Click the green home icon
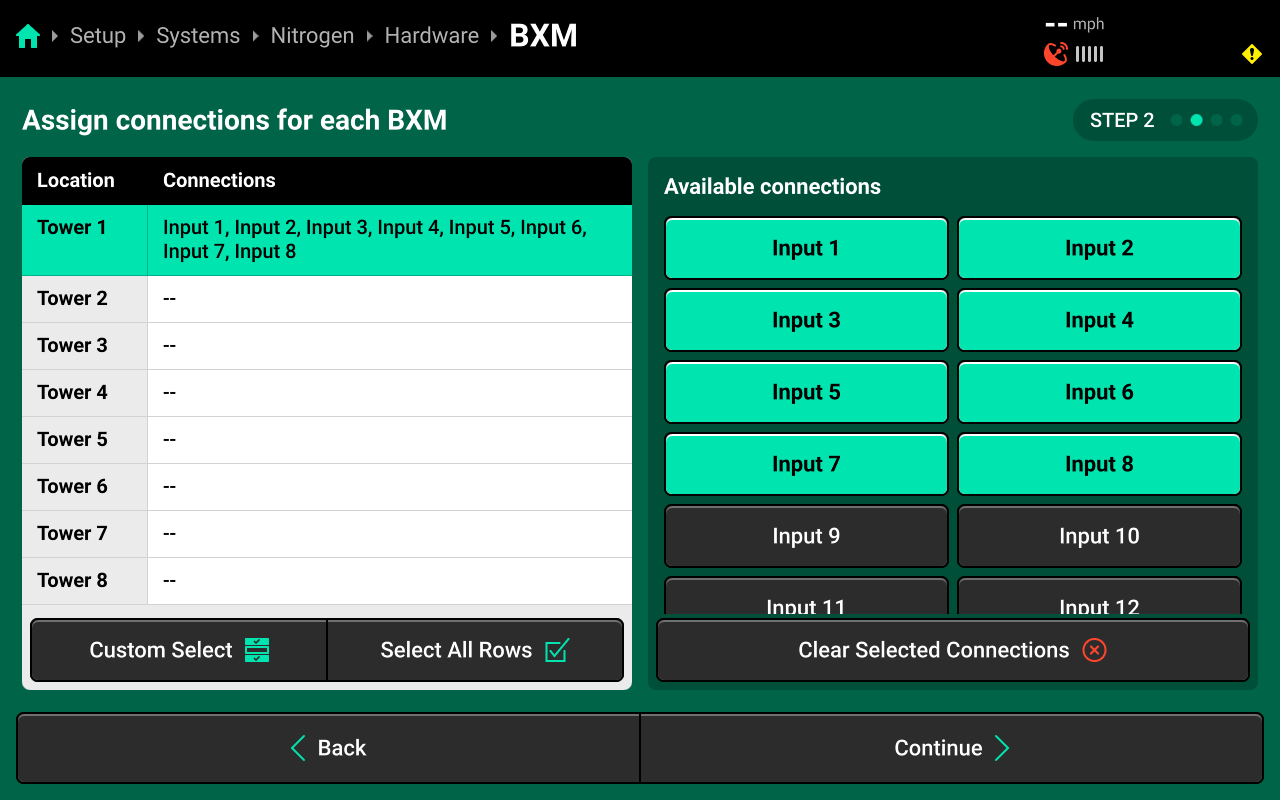The image size is (1280, 800). click(x=28, y=37)
